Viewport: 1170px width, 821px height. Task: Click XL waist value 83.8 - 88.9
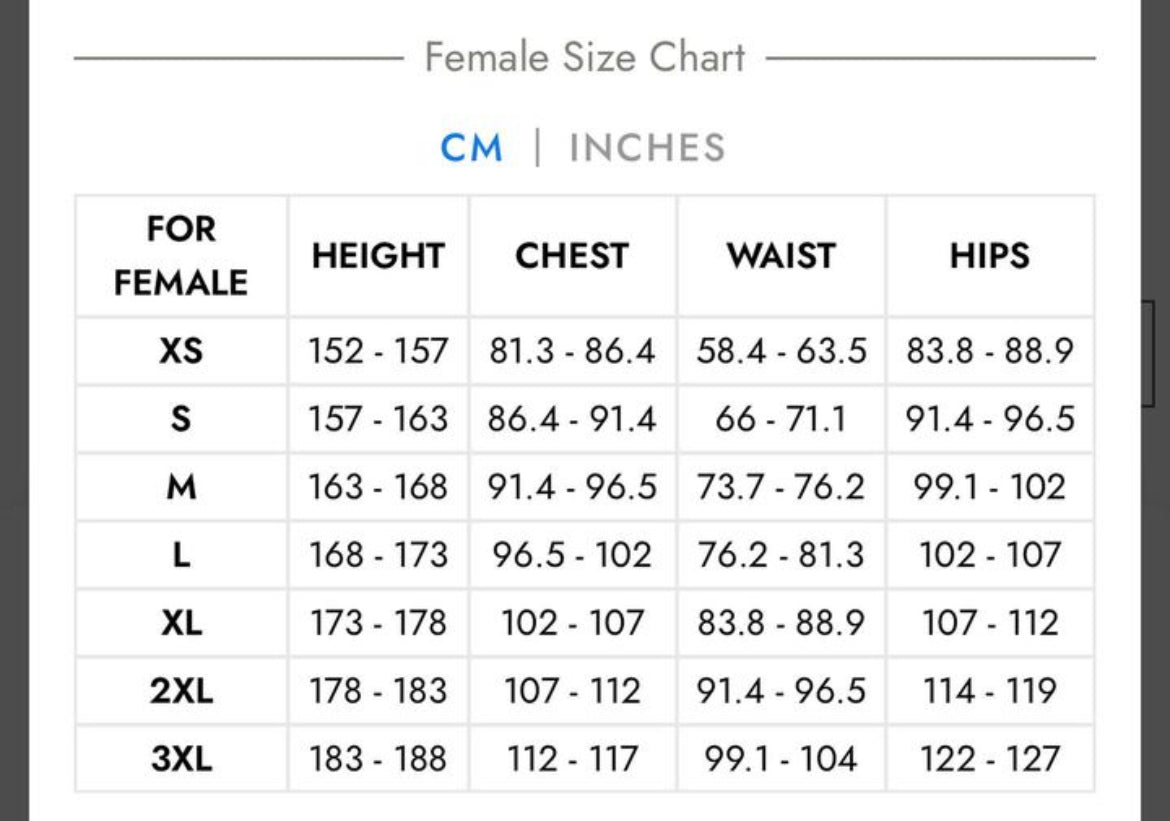[x=781, y=623]
